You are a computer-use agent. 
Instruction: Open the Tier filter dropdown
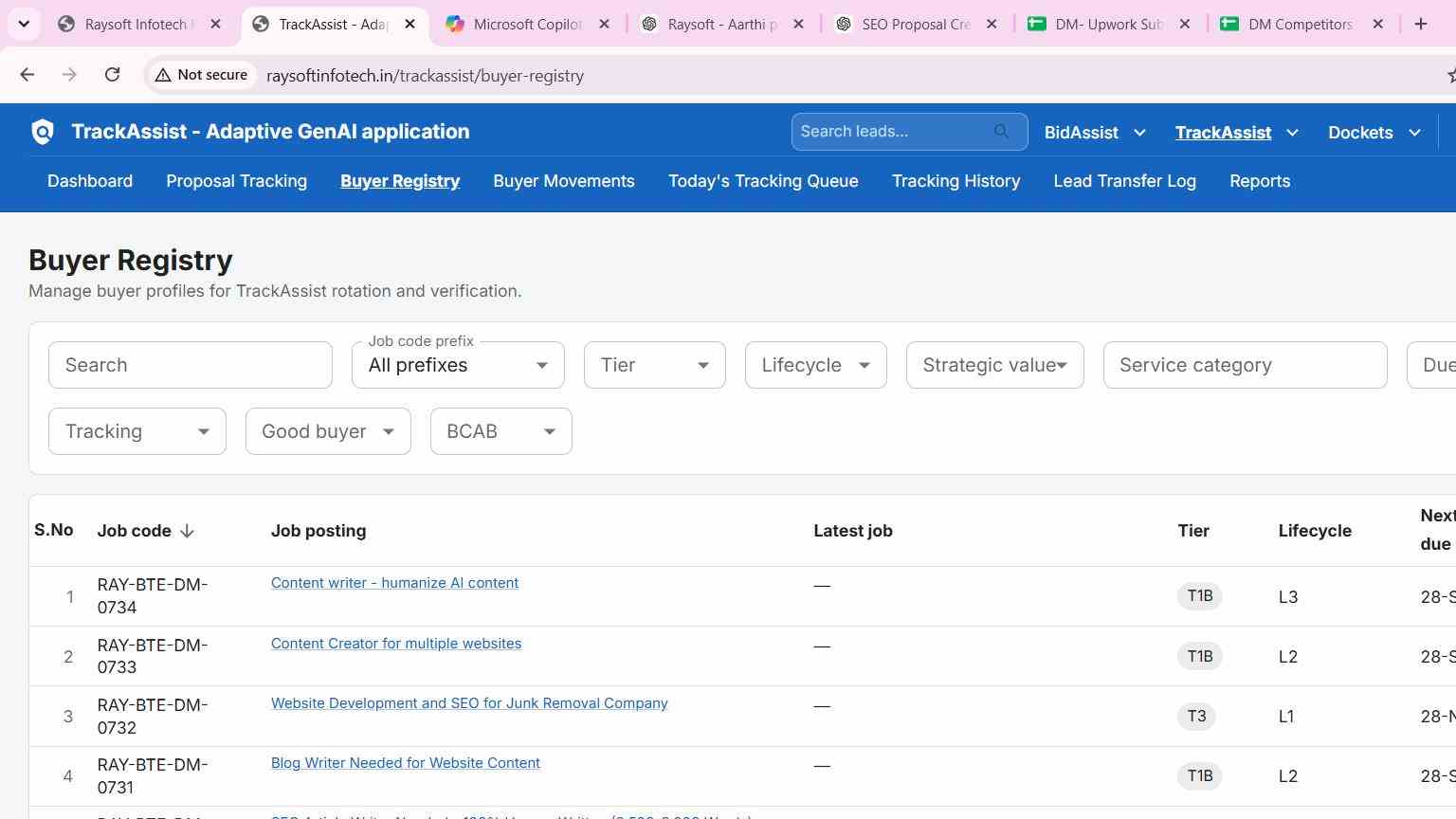[x=654, y=365]
